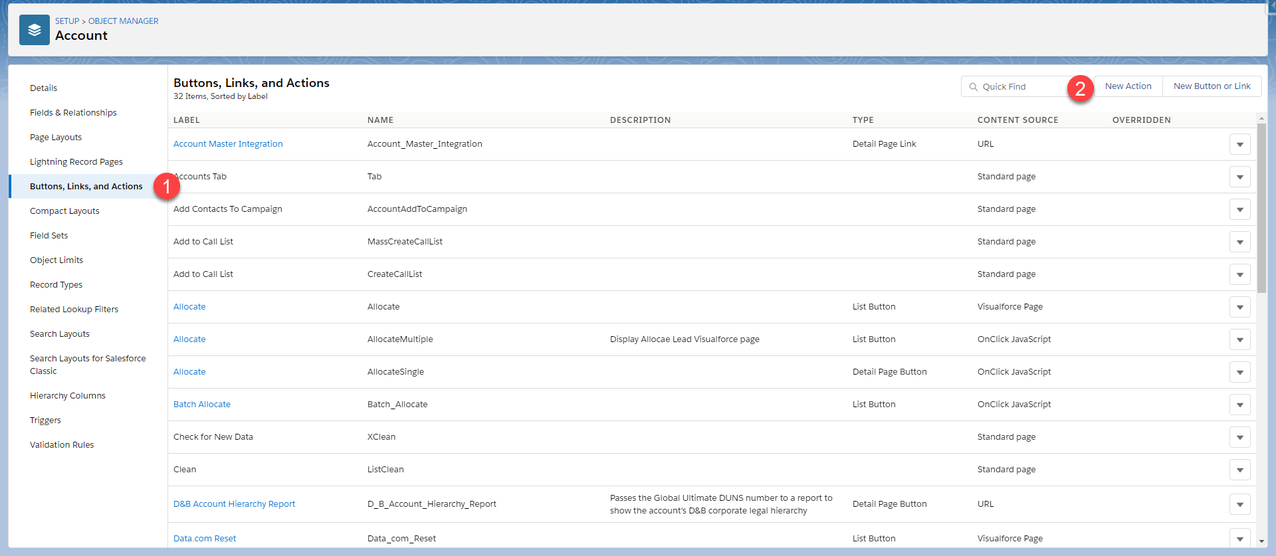Open Compact Layouts section
The width and height of the screenshot is (1276, 556).
65,211
